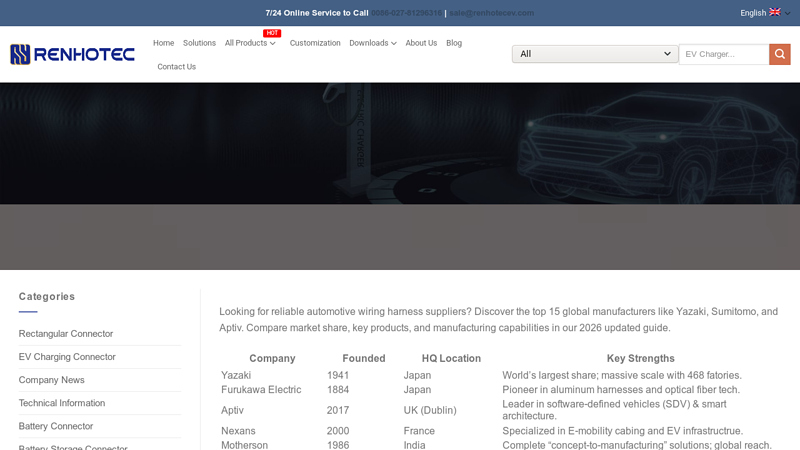Click the EV Charger search field
The height and width of the screenshot is (450, 800).
pyautogui.click(x=724, y=54)
